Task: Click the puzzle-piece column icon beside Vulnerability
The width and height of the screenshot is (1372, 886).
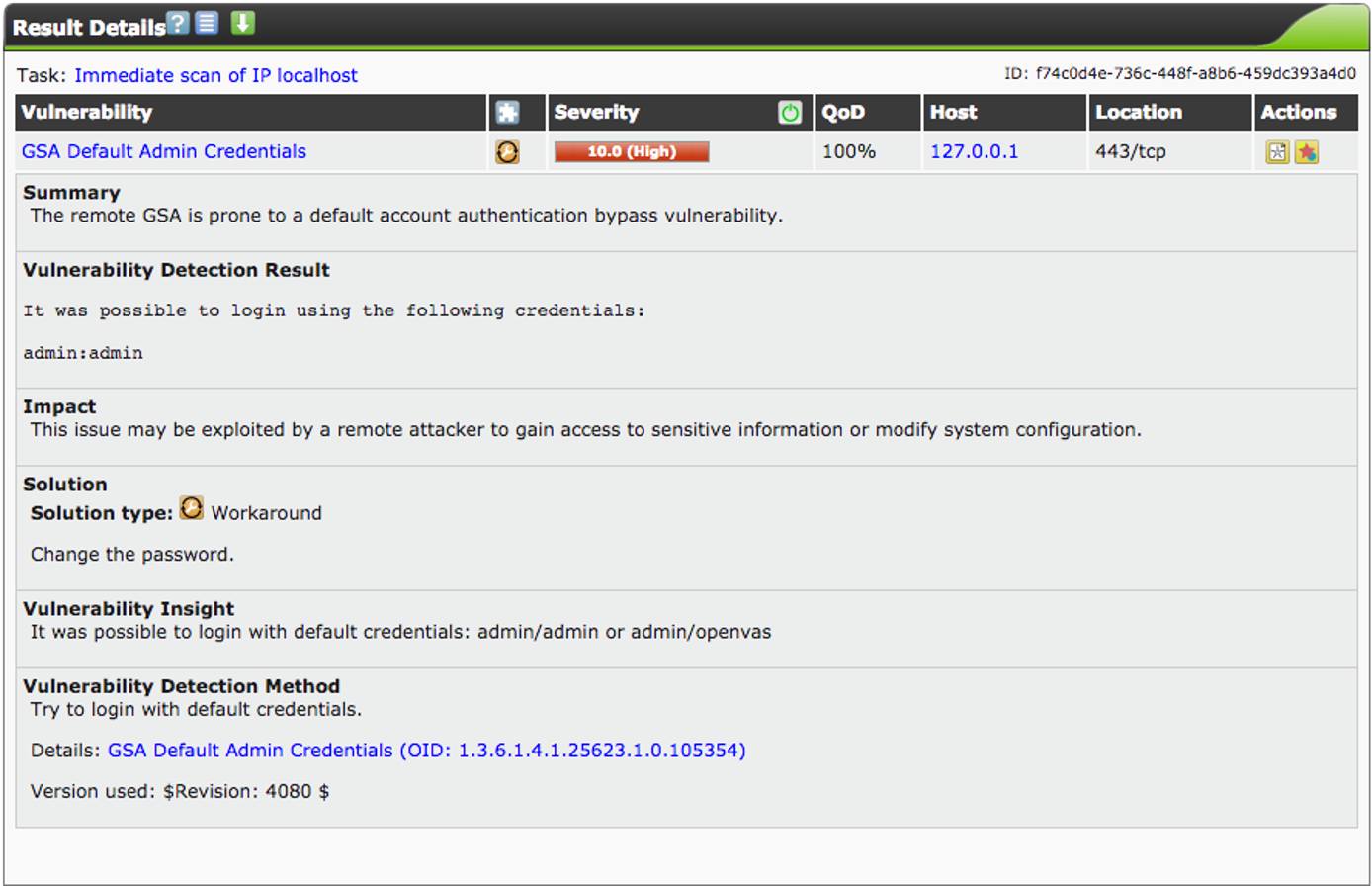Action: point(508,112)
